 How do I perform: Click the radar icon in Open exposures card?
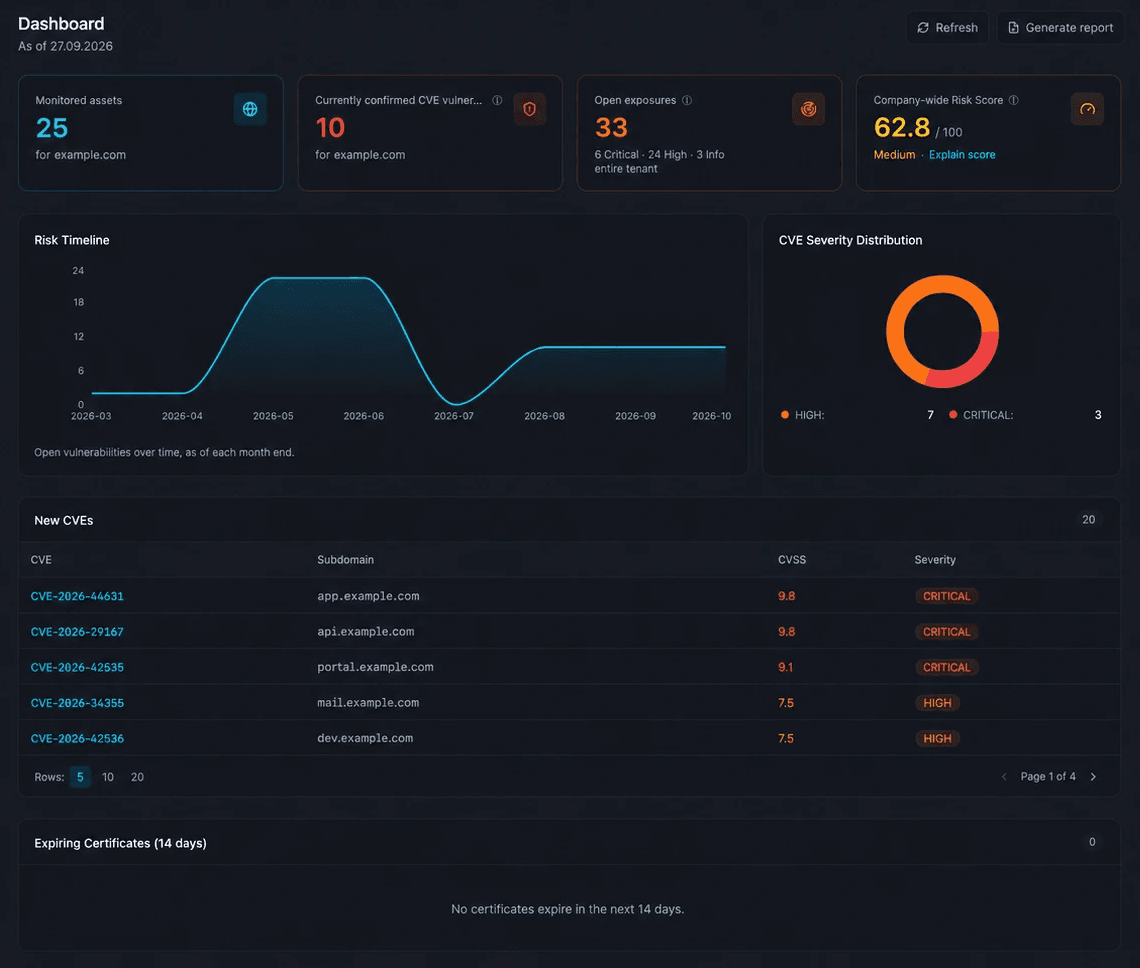click(x=808, y=109)
